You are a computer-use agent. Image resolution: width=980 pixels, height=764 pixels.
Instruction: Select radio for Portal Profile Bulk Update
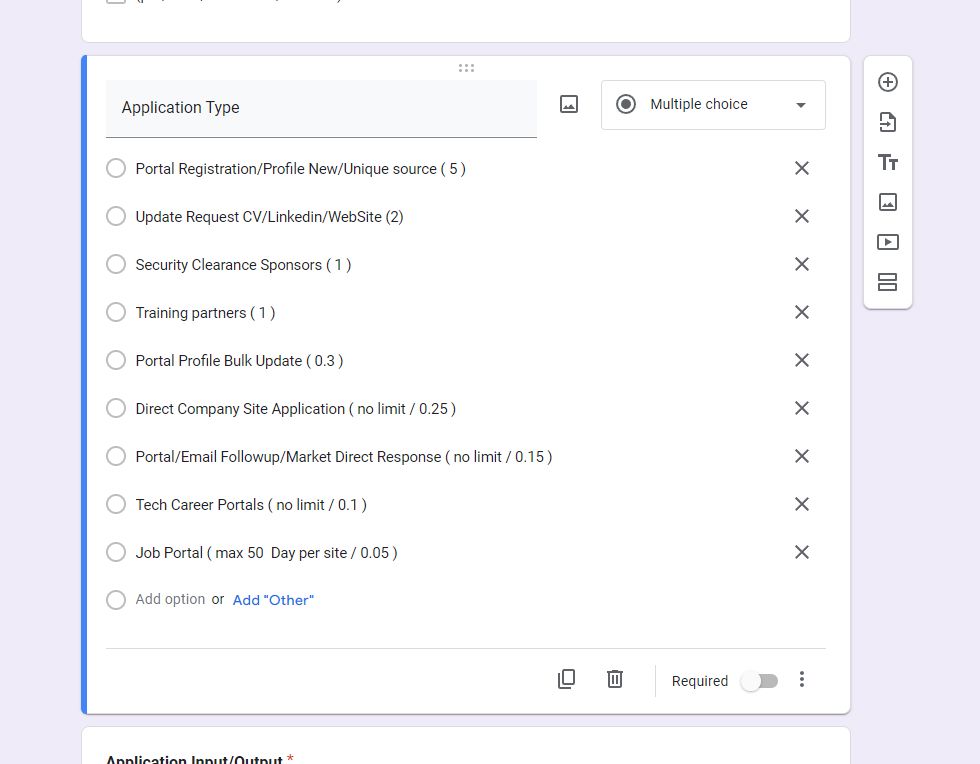click(116, 360)
